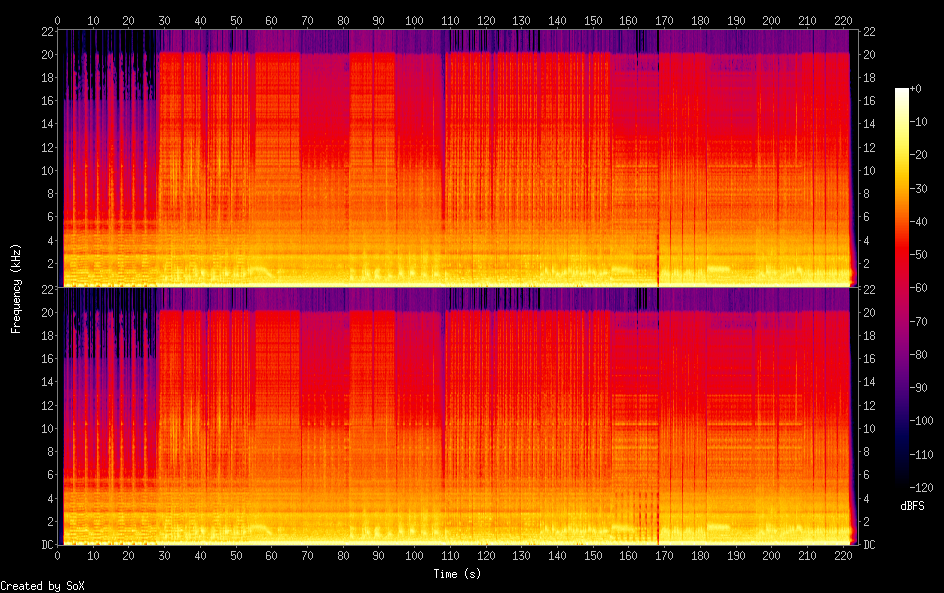This screenshot has height=593, width=944.
Task: Click the topmost 22 label on right axis
Action: click(x=869, y=30)
